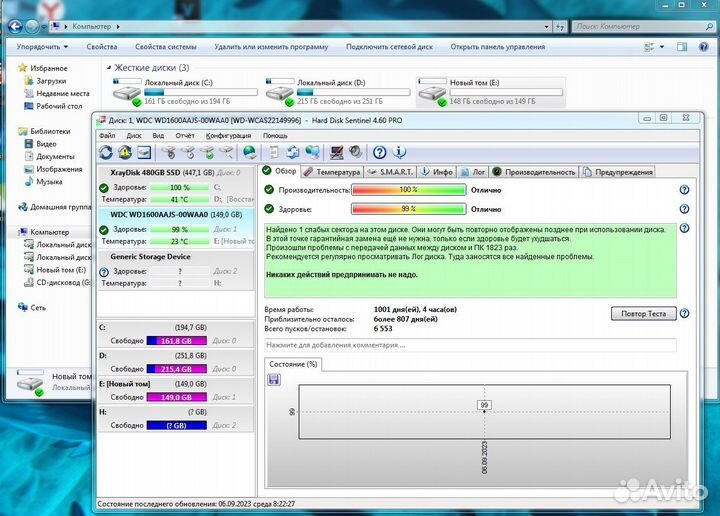
Task: Open Локальный диск (D:) in Explorer
Action: click(x=338, y=92)
